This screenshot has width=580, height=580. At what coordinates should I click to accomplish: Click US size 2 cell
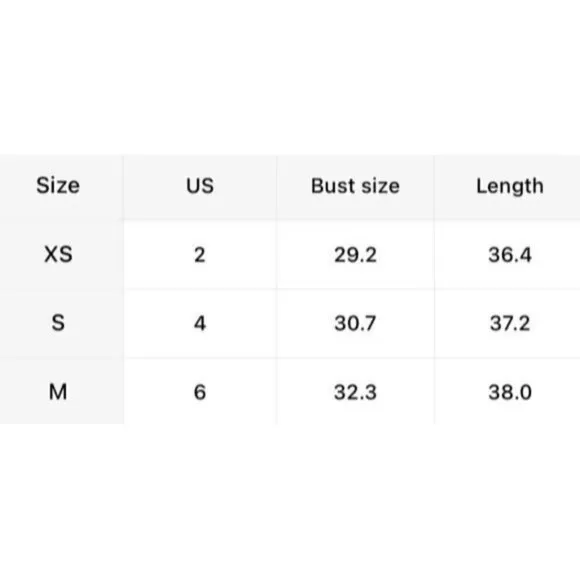[x=200, y=255]
